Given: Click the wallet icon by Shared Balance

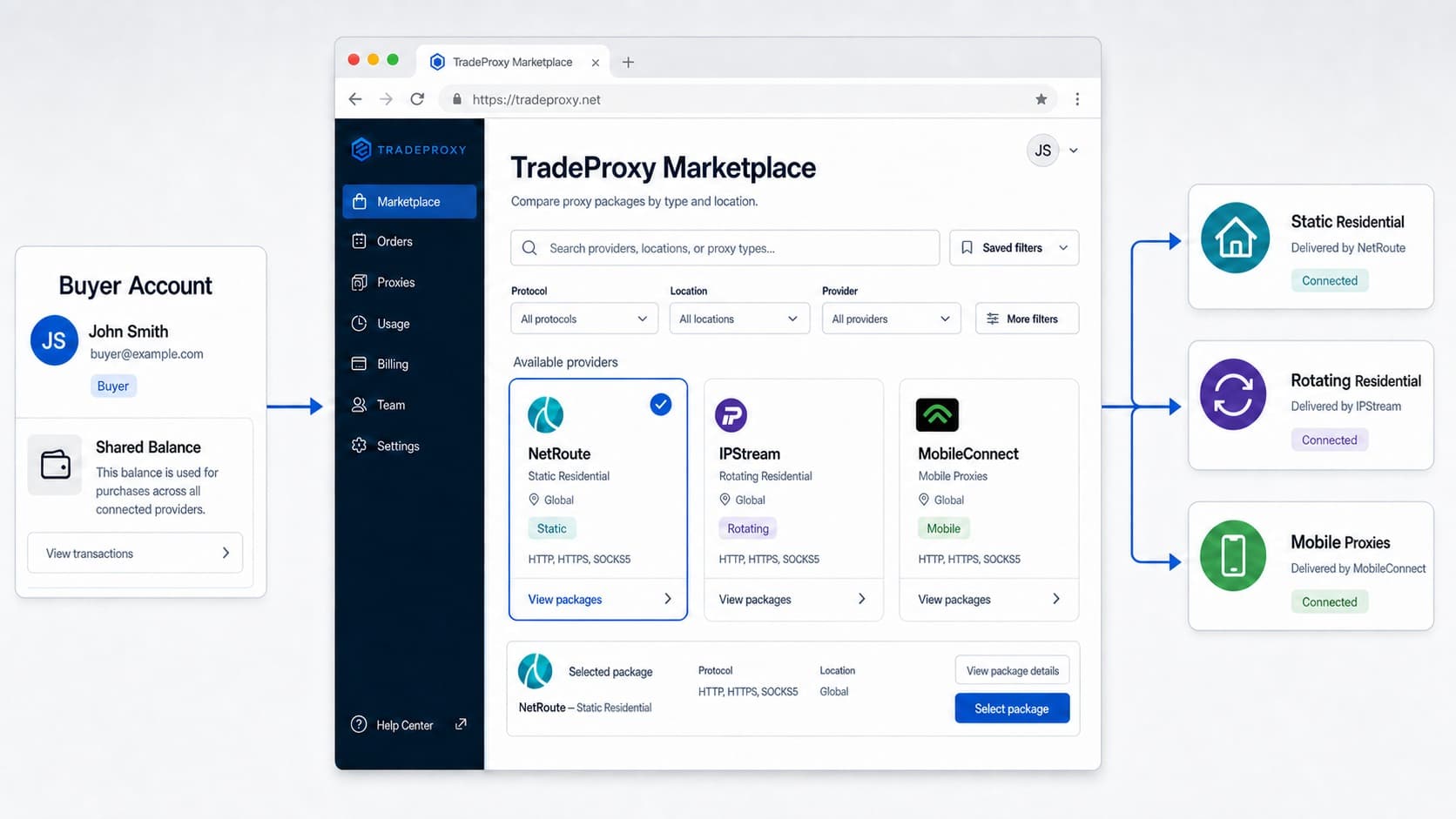Looking at the screenshot, I should 55,465.
